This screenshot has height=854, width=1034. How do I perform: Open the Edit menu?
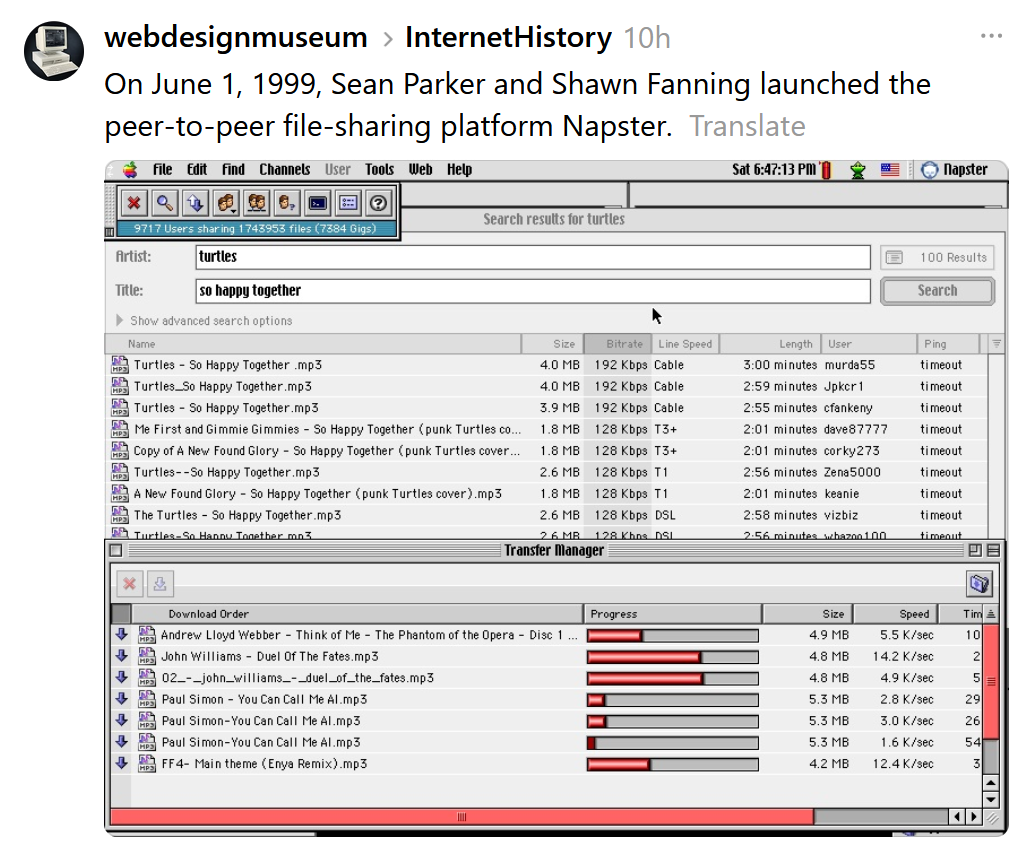[197, 170]
